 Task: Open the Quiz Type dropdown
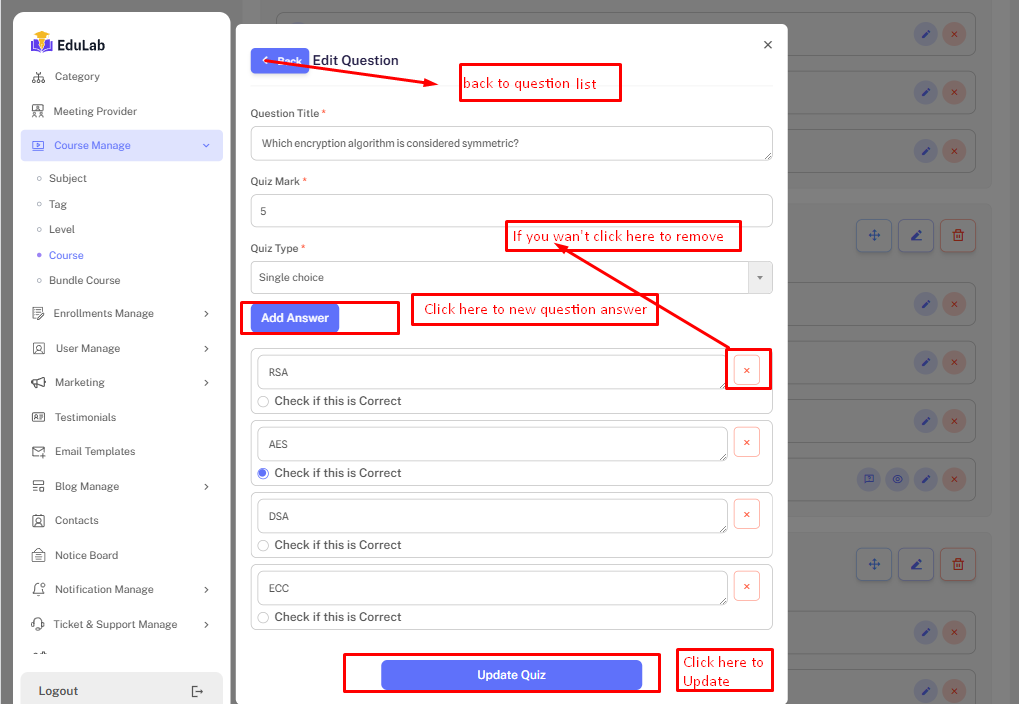coord(510,277)
